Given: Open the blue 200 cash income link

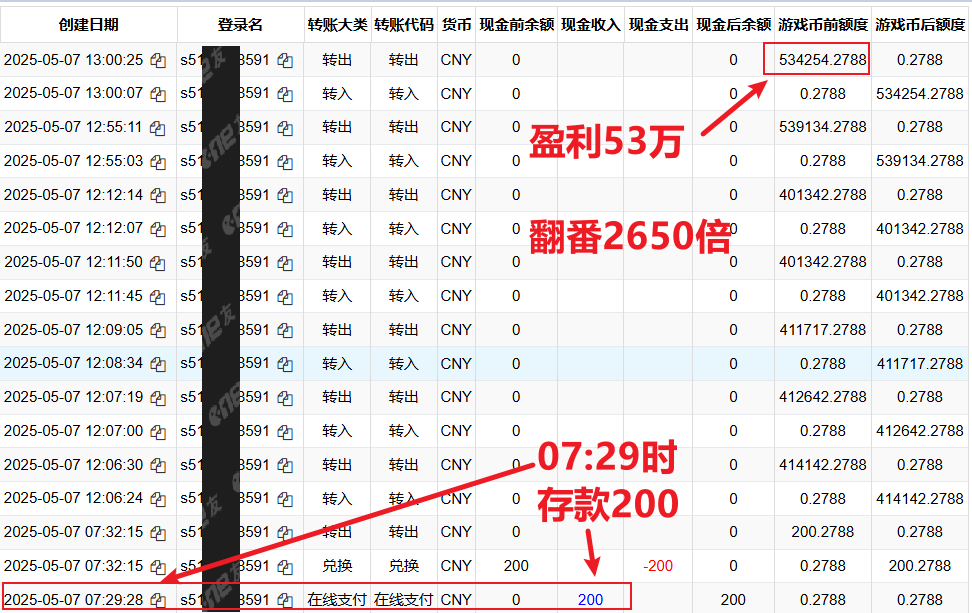Looking at the screenshot, I should 590,599.
